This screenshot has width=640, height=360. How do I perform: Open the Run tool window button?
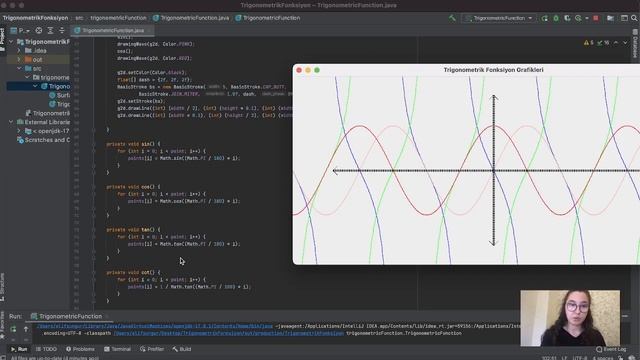point(19,349)
